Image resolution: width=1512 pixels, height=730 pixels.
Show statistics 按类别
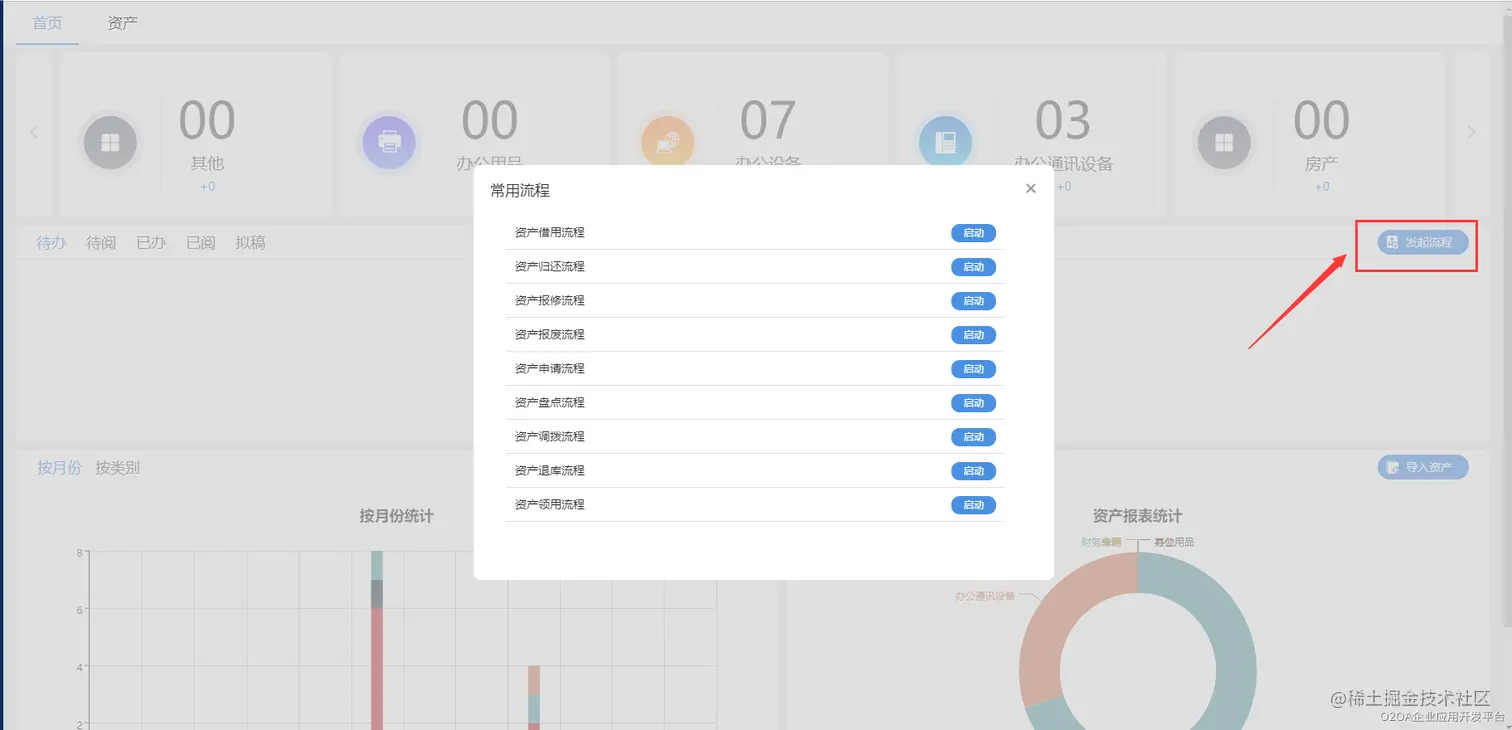coord(118,467)
